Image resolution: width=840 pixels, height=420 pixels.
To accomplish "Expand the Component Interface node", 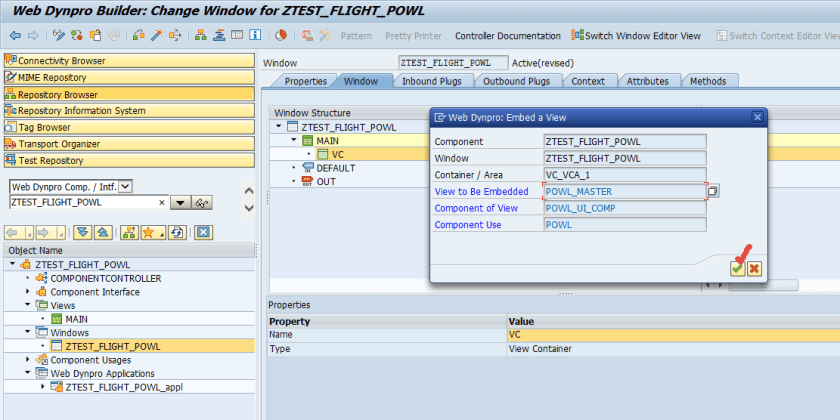I will click(28, 292).
